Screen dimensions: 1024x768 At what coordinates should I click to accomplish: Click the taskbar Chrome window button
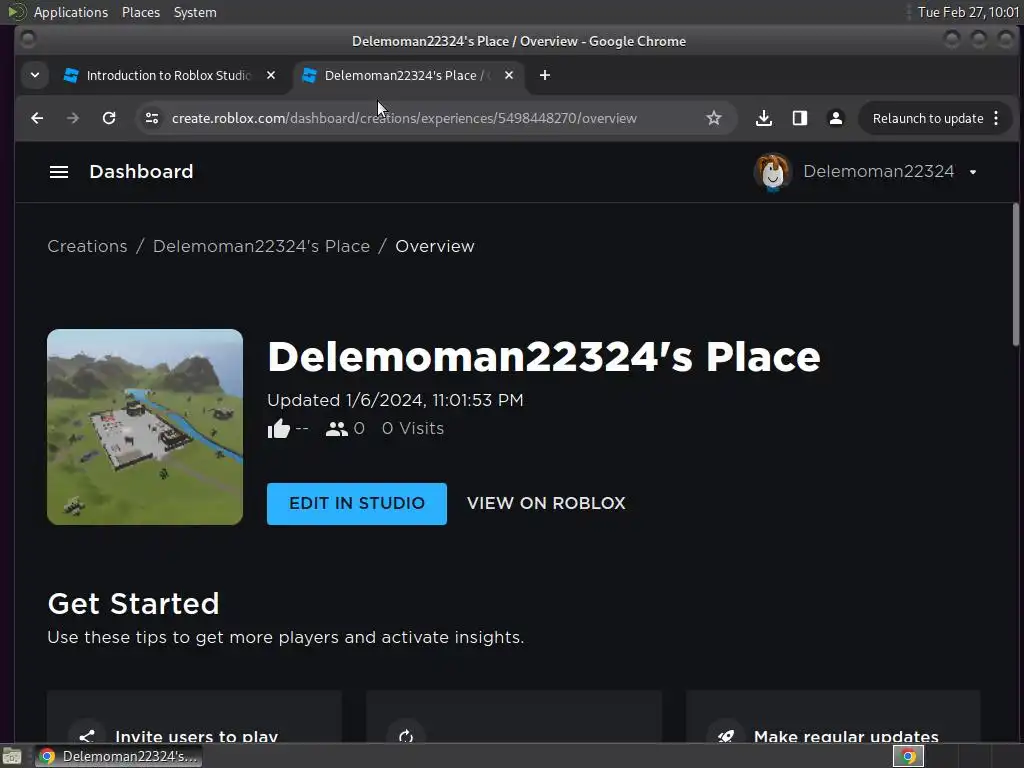pyautogui.click(x=118, y=756)
